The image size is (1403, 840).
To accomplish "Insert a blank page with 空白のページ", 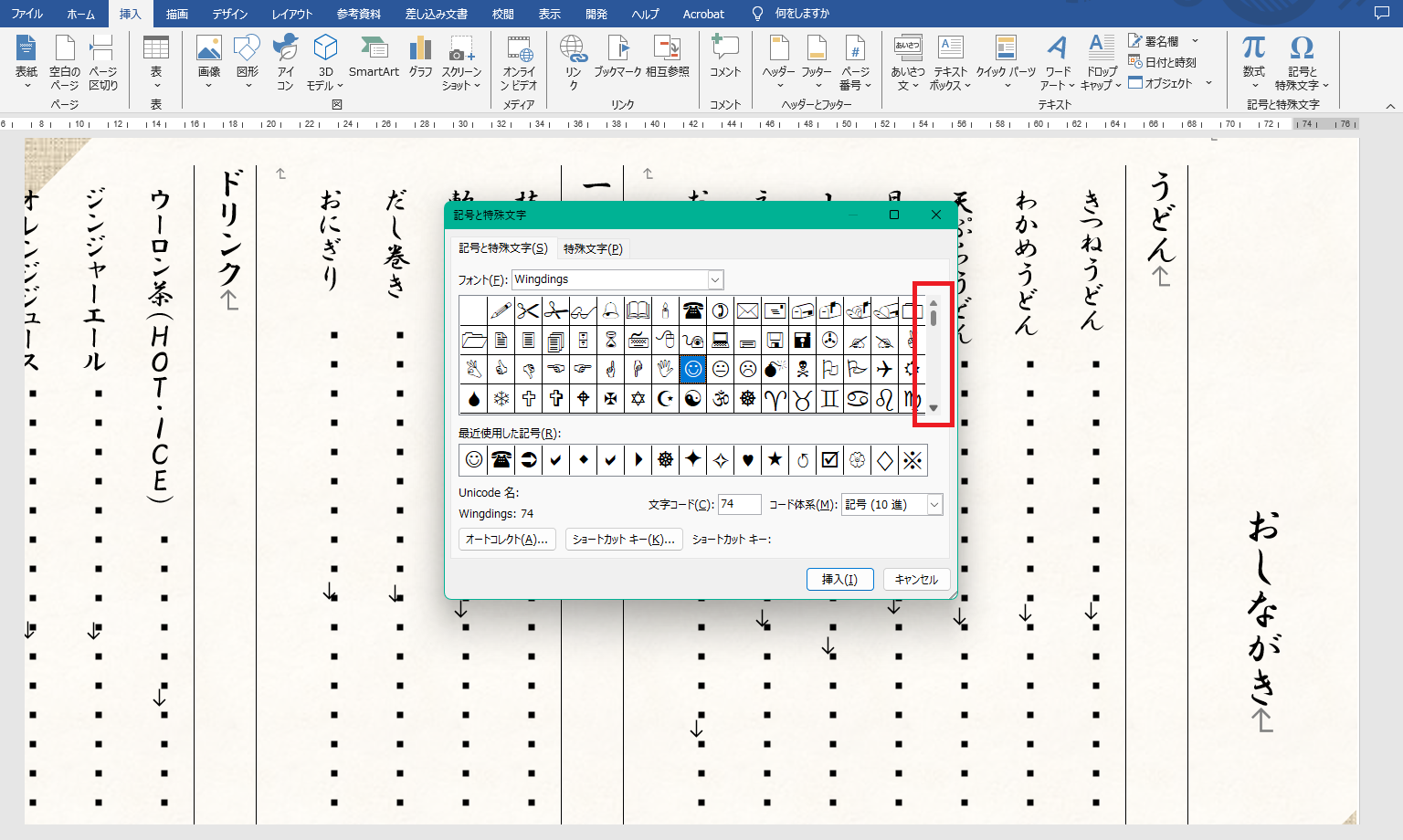I will [65, 62].
